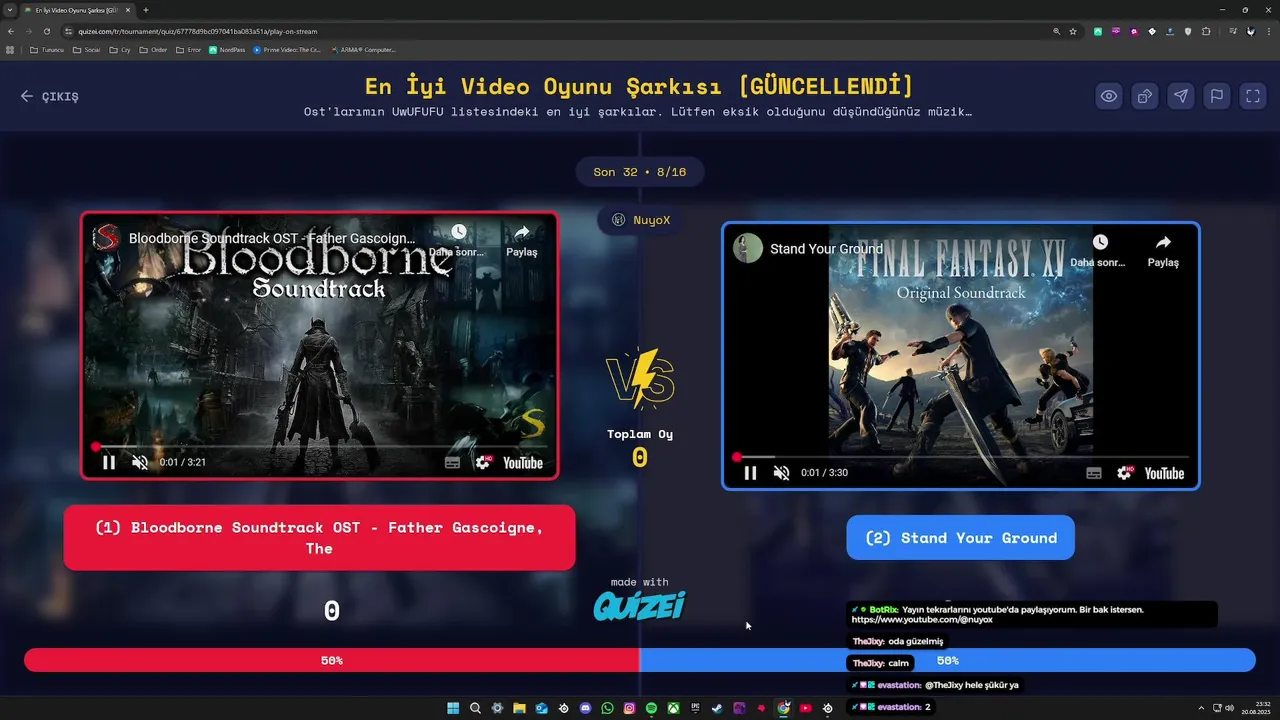The height and width of the screenshot is (720, 1280).
Task: Open the Error bookmarks folder
Action: [188, 49]
